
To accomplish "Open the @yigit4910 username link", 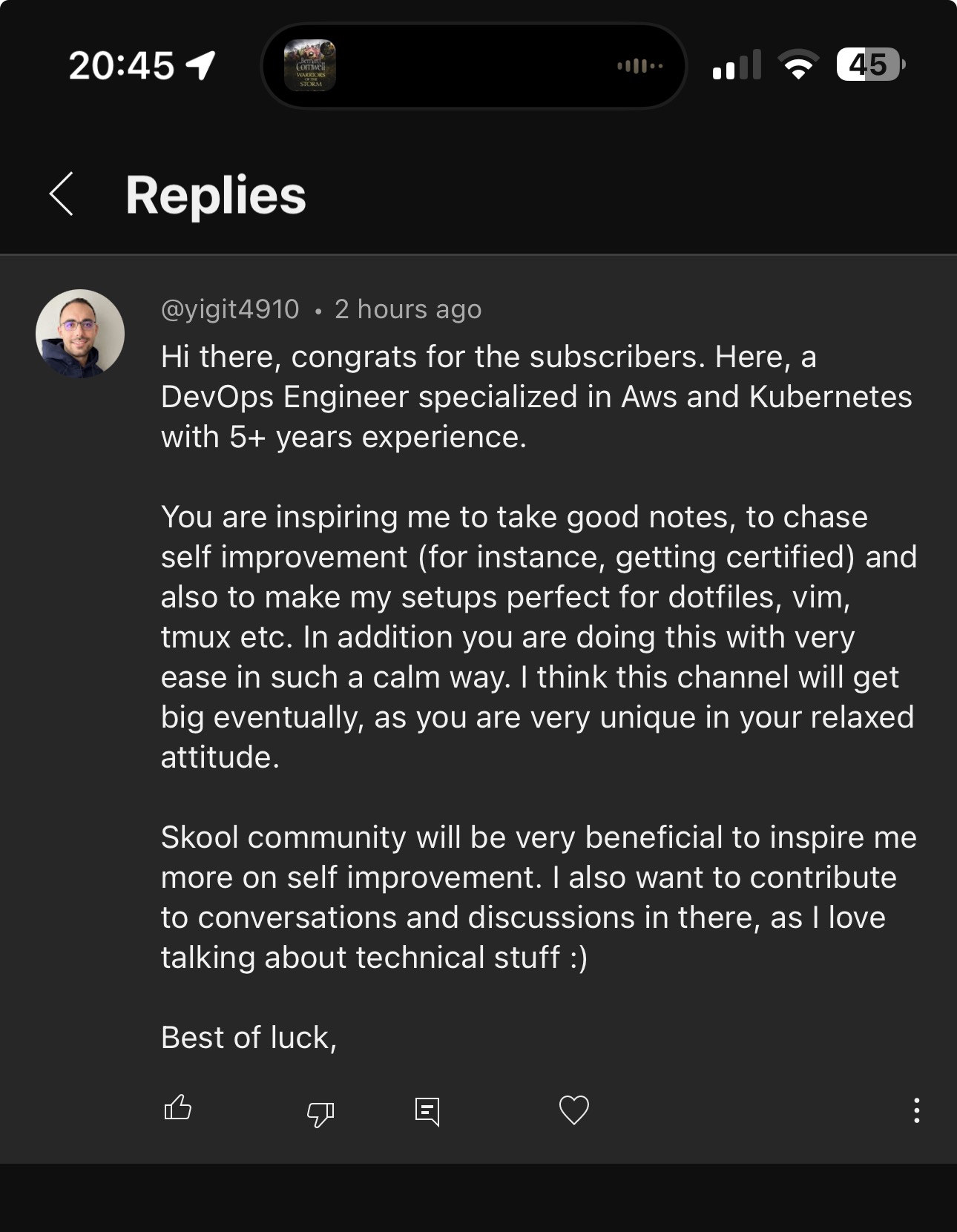I will coord(230,309).
